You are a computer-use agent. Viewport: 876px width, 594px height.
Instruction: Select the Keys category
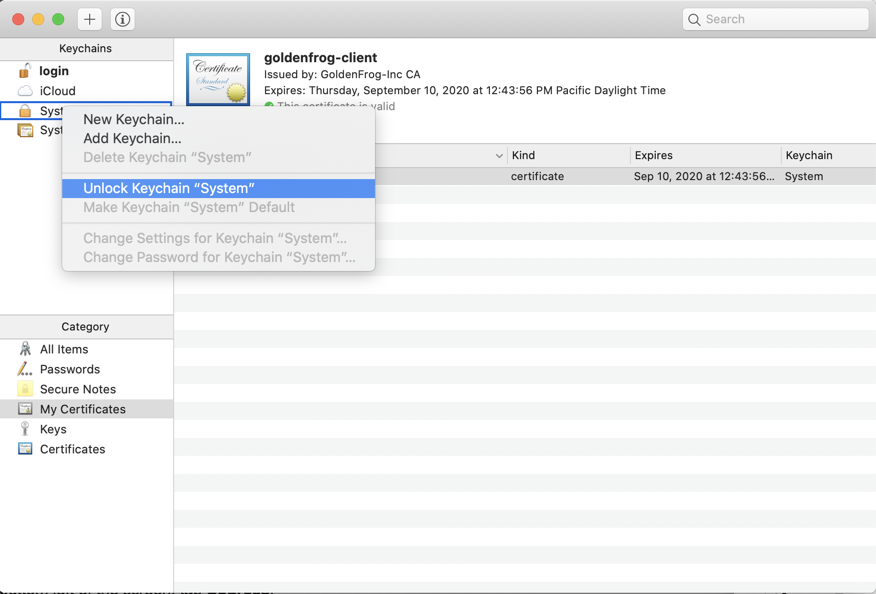point(87,429)
